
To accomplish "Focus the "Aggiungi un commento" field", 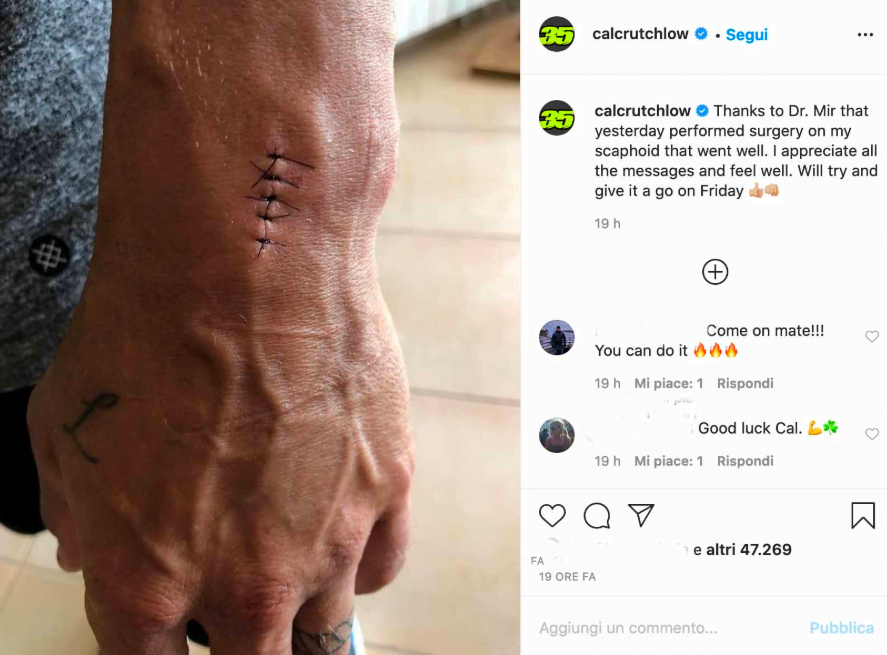I will point(668,628).
